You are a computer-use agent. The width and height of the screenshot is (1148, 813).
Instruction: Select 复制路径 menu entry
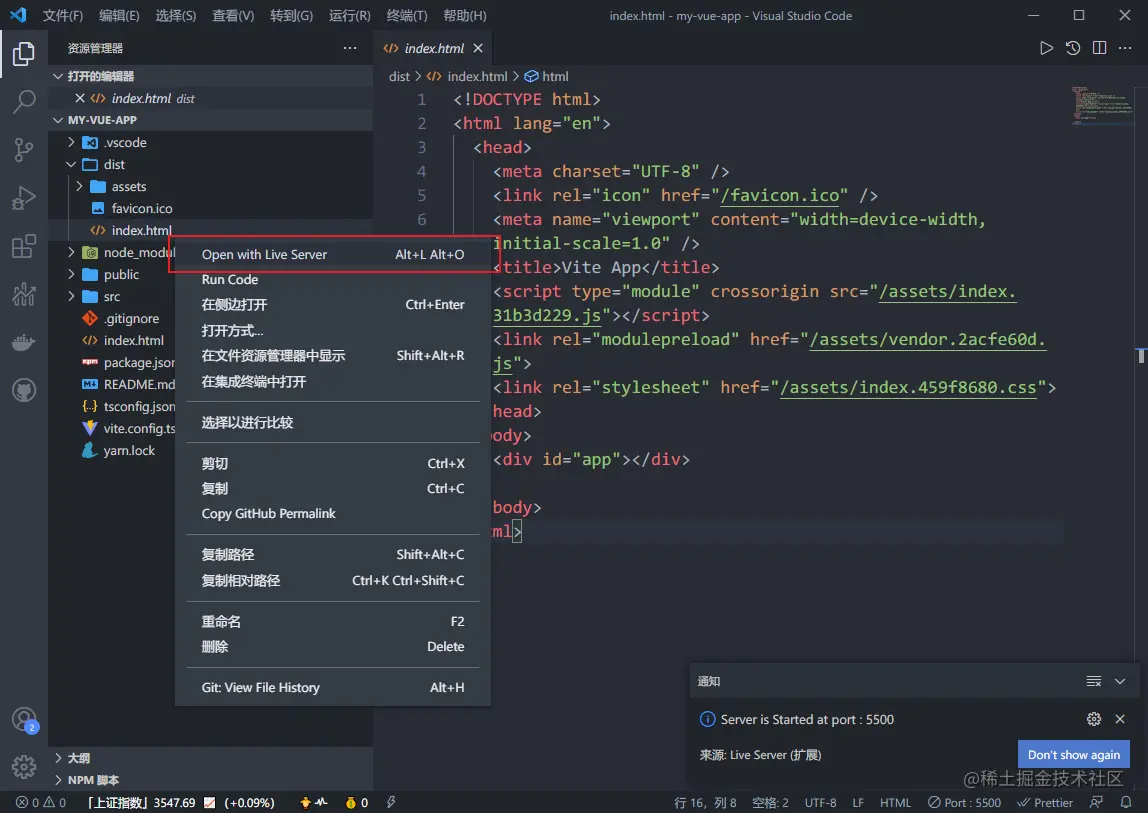(333, 554)
